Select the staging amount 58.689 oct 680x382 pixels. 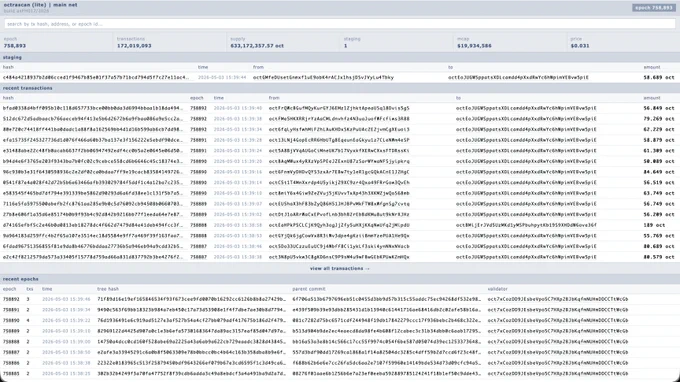659,78
